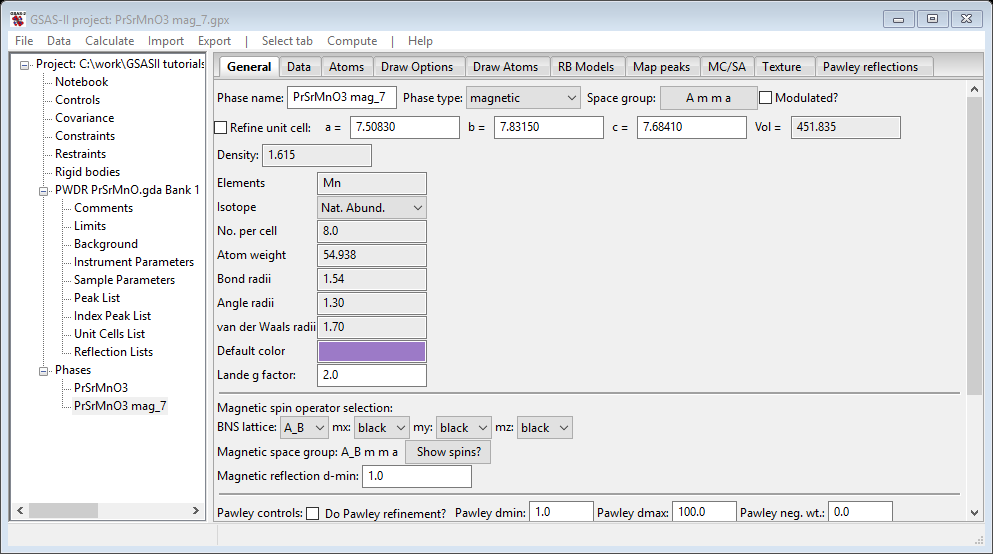Screen dimensions: 993x554
Task: Click the Pawley dmin field
Action: point(561,512)
